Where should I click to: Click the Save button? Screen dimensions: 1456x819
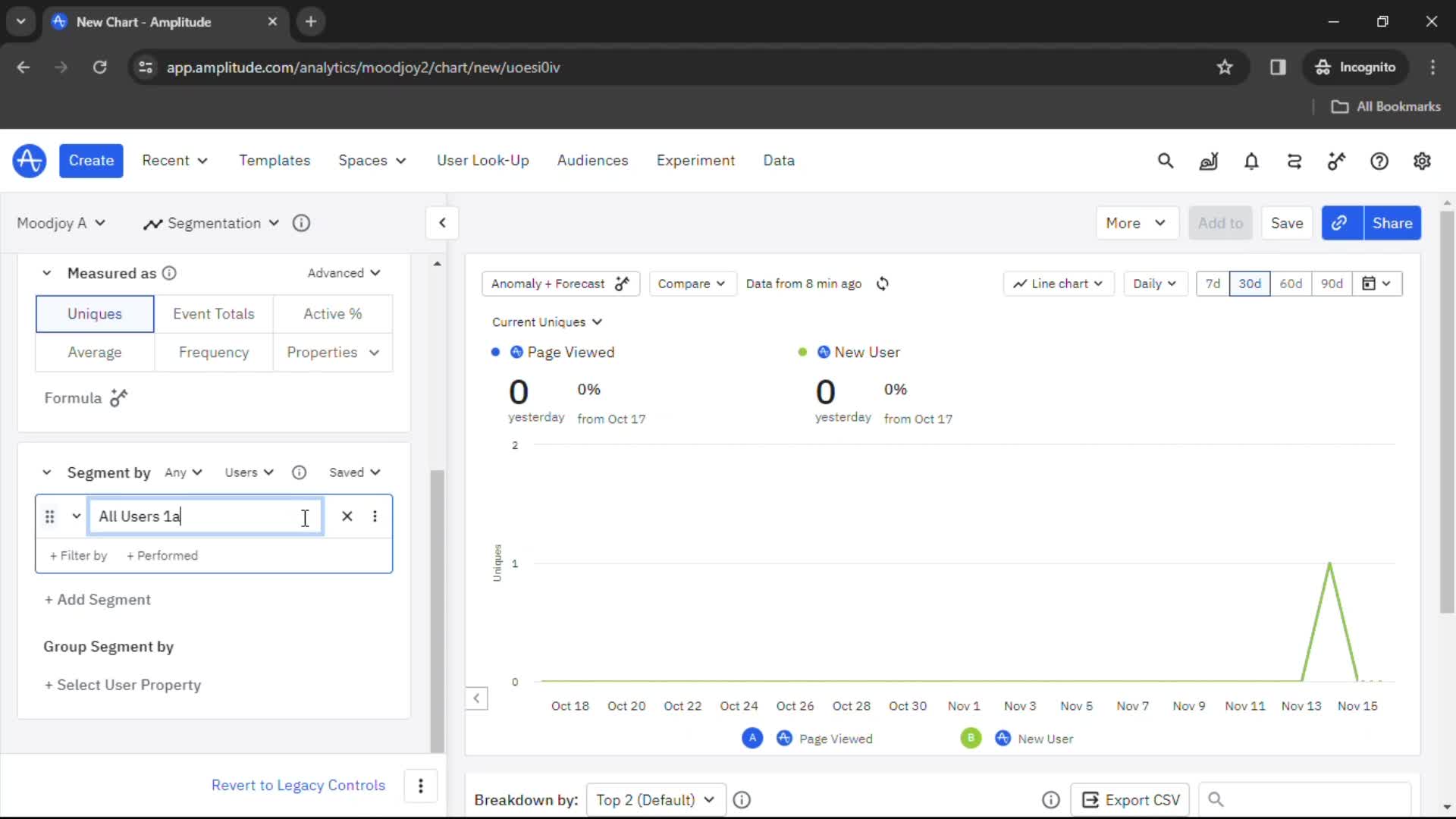[x=1287, y=222]
